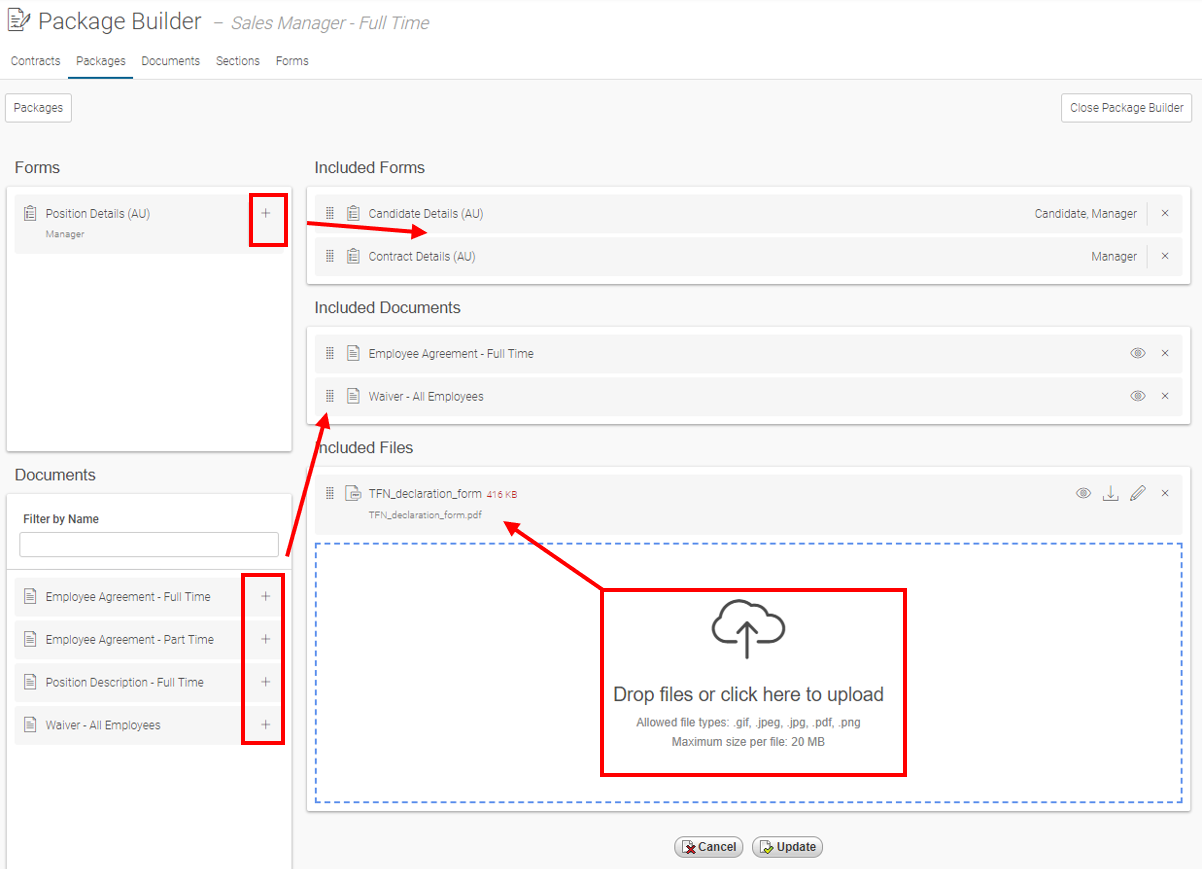Switch to the Contracts tab
The image size is (1203, 869).
click(x=36, y=61)
